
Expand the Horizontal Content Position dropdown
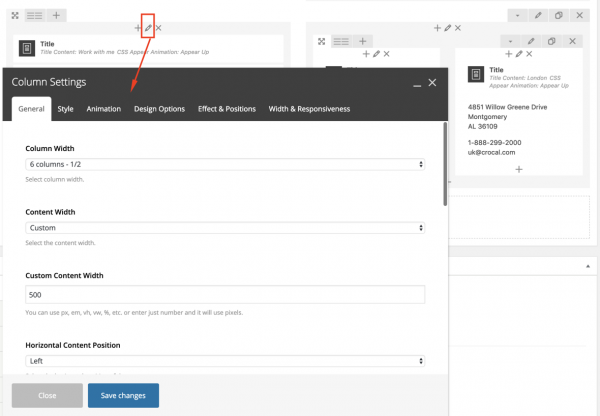click(225, 361)
